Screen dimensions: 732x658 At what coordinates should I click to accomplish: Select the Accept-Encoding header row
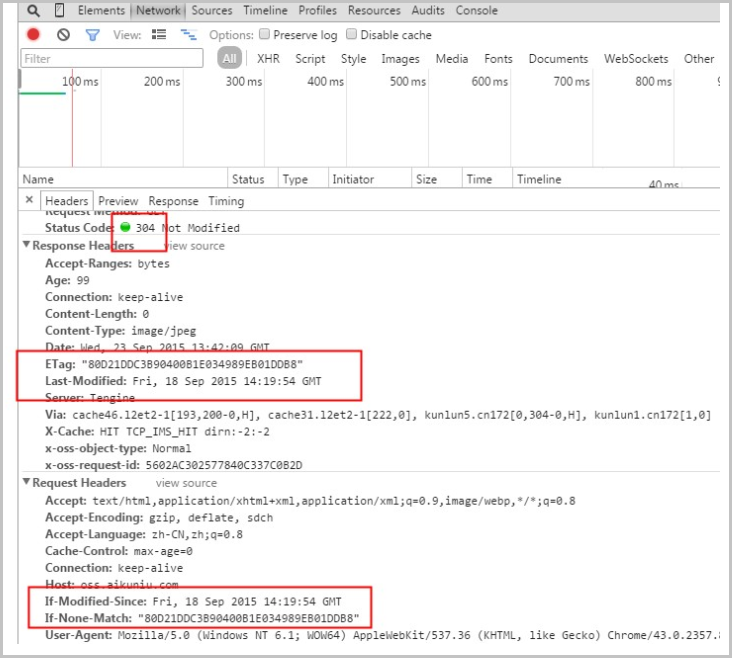tap(159, 517)
